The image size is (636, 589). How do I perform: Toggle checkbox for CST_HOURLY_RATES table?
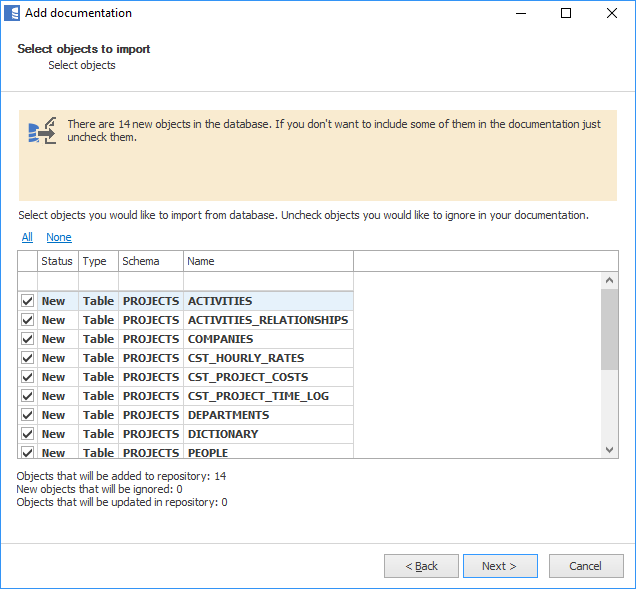coord(27,358)
